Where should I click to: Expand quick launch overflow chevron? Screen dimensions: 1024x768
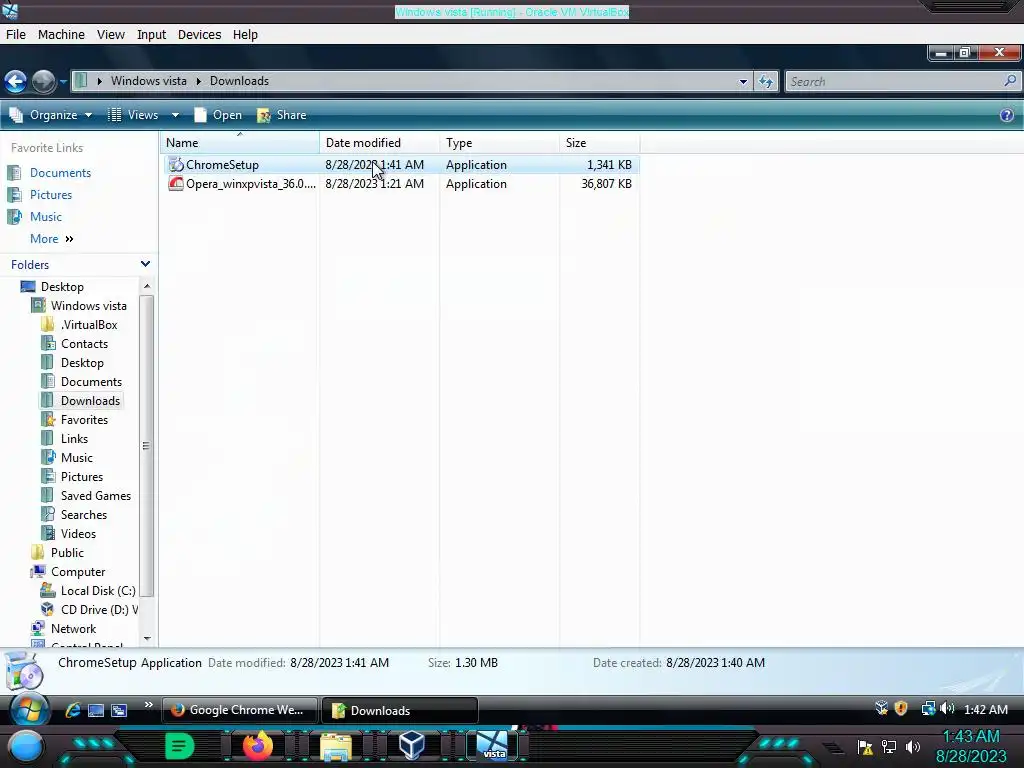(148, 705)
